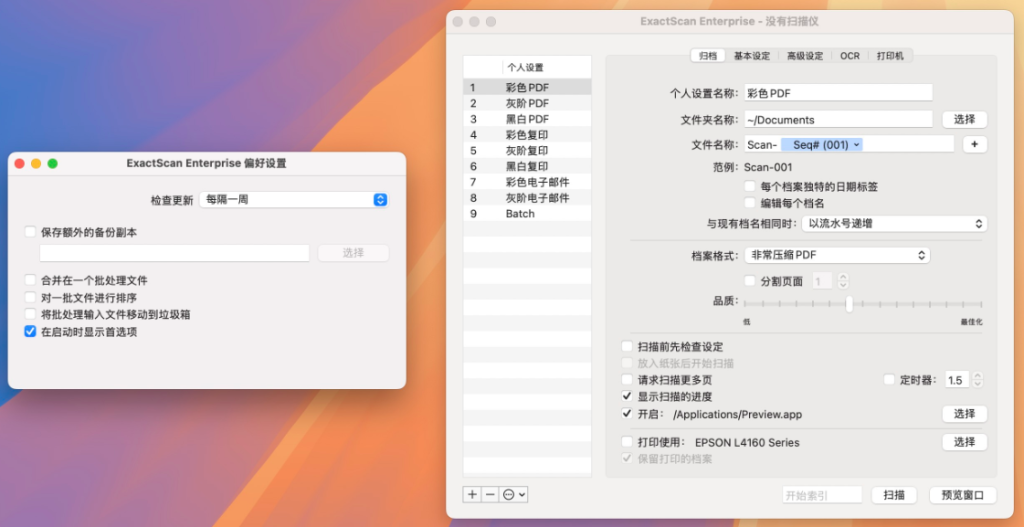This screenshot has width=1024, height=527.
Task: Open the 与现有档名相同时 dropdown
Action: tap(894, 224)
